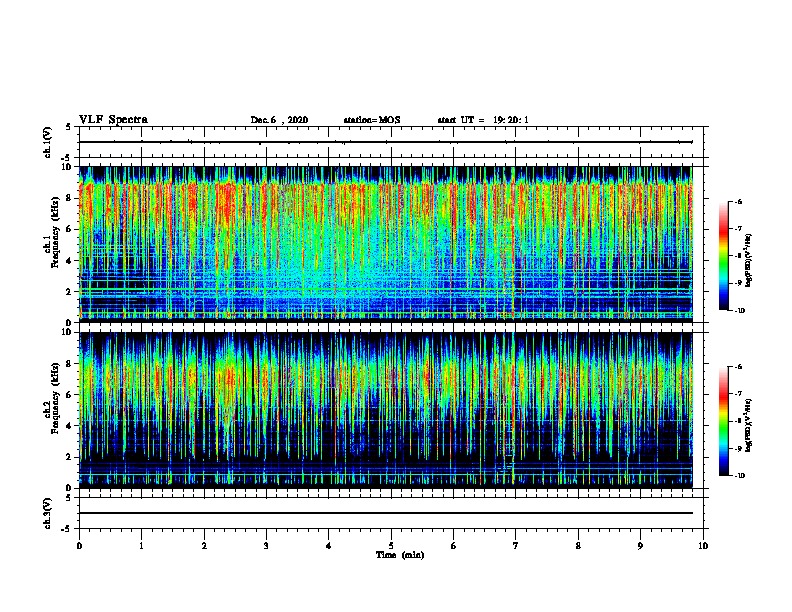The image size is (792, 612).
Task: Select the upper colorbar's log(PSD) units label
Action: 749,260
